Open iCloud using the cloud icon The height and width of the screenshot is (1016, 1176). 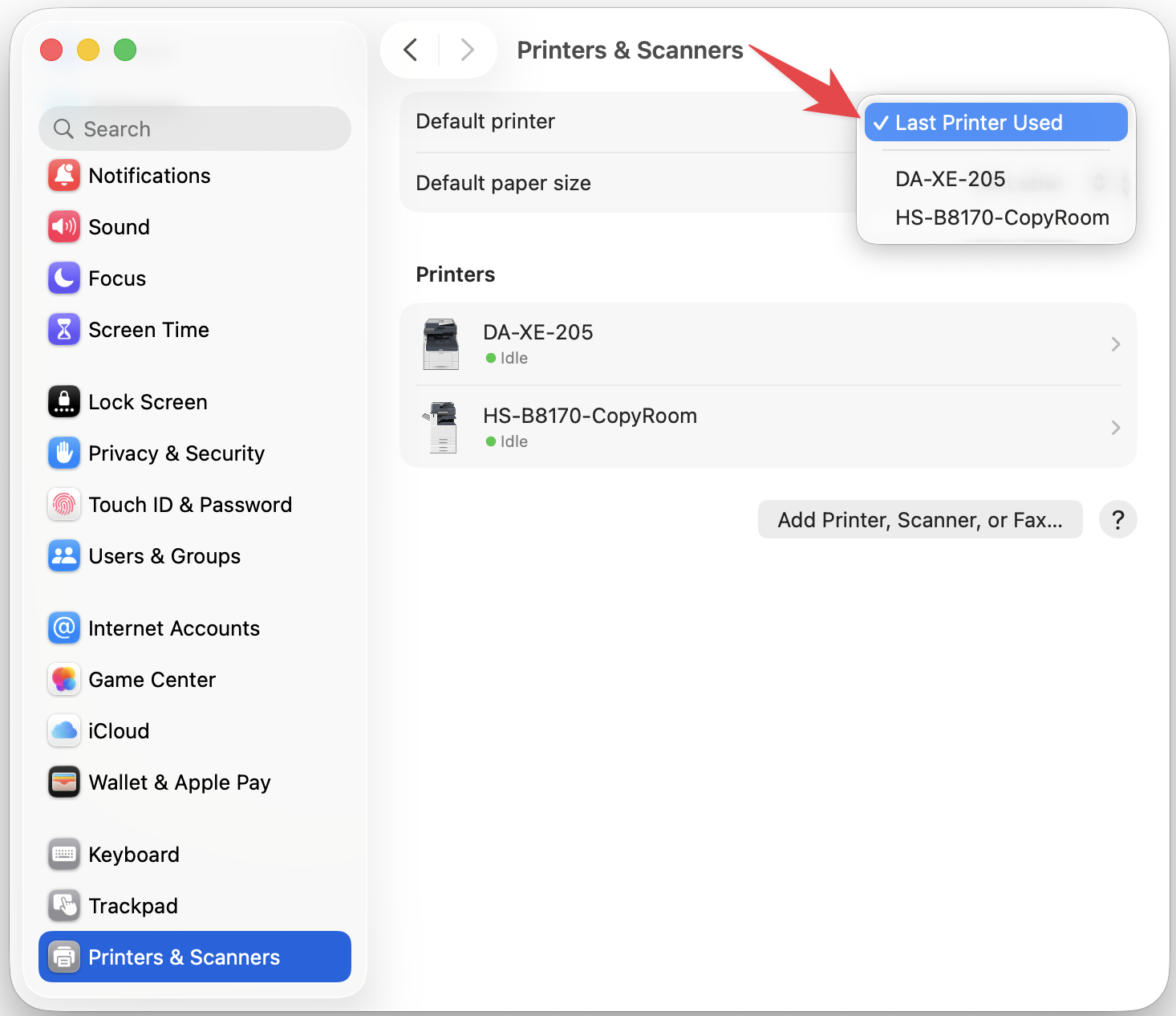pos(64,731)
